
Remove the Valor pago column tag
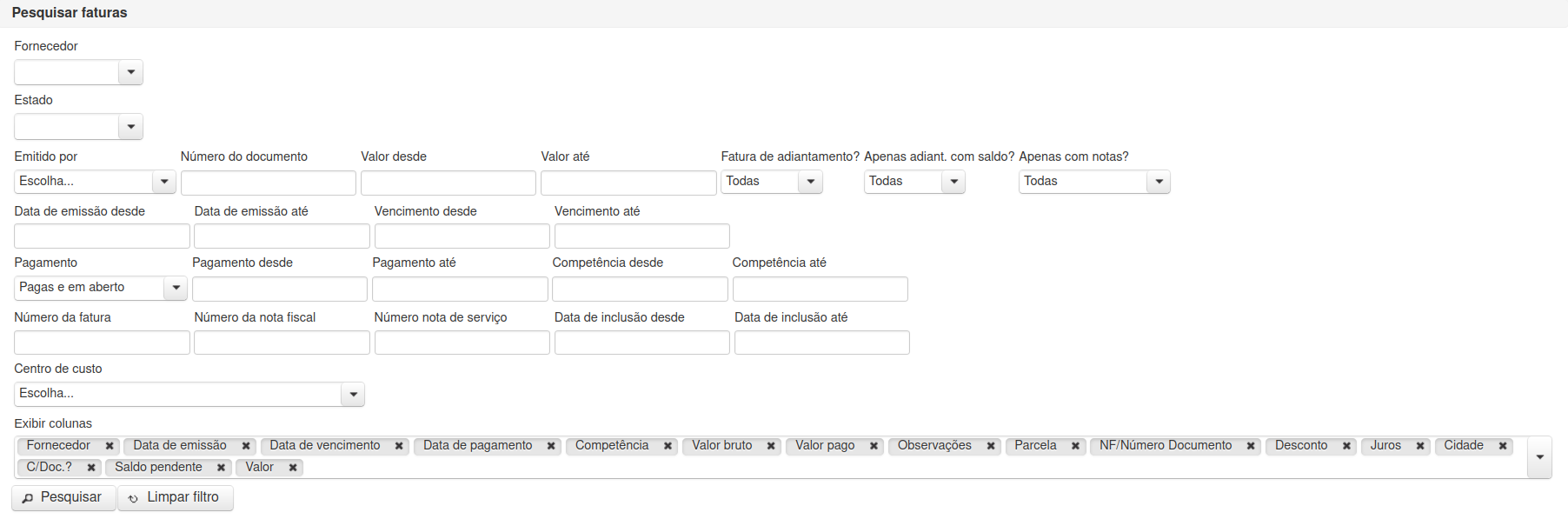[x=874, y=446]
